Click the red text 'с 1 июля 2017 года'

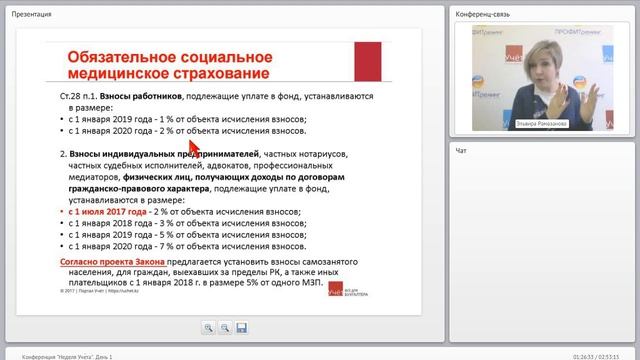click(x=107, y=212)
